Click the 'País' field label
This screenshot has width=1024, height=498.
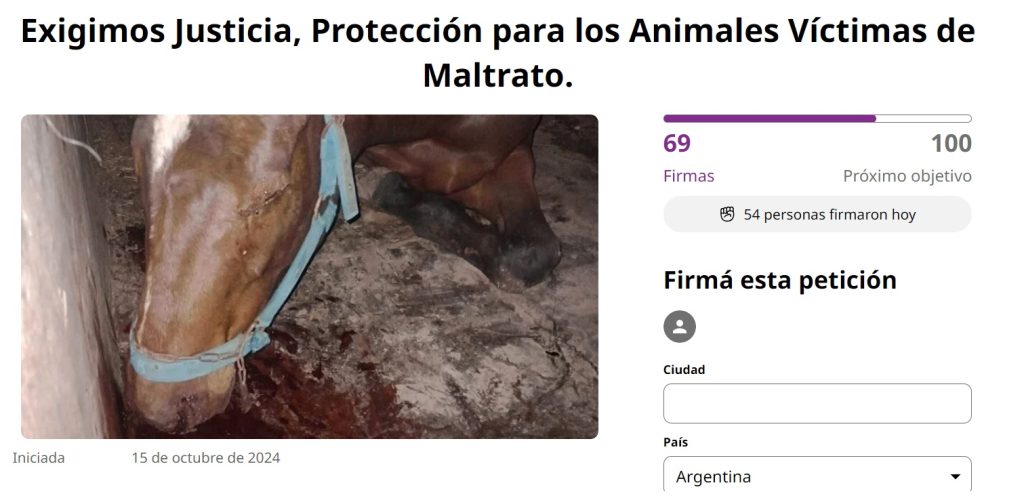click(x=675, y=442)
